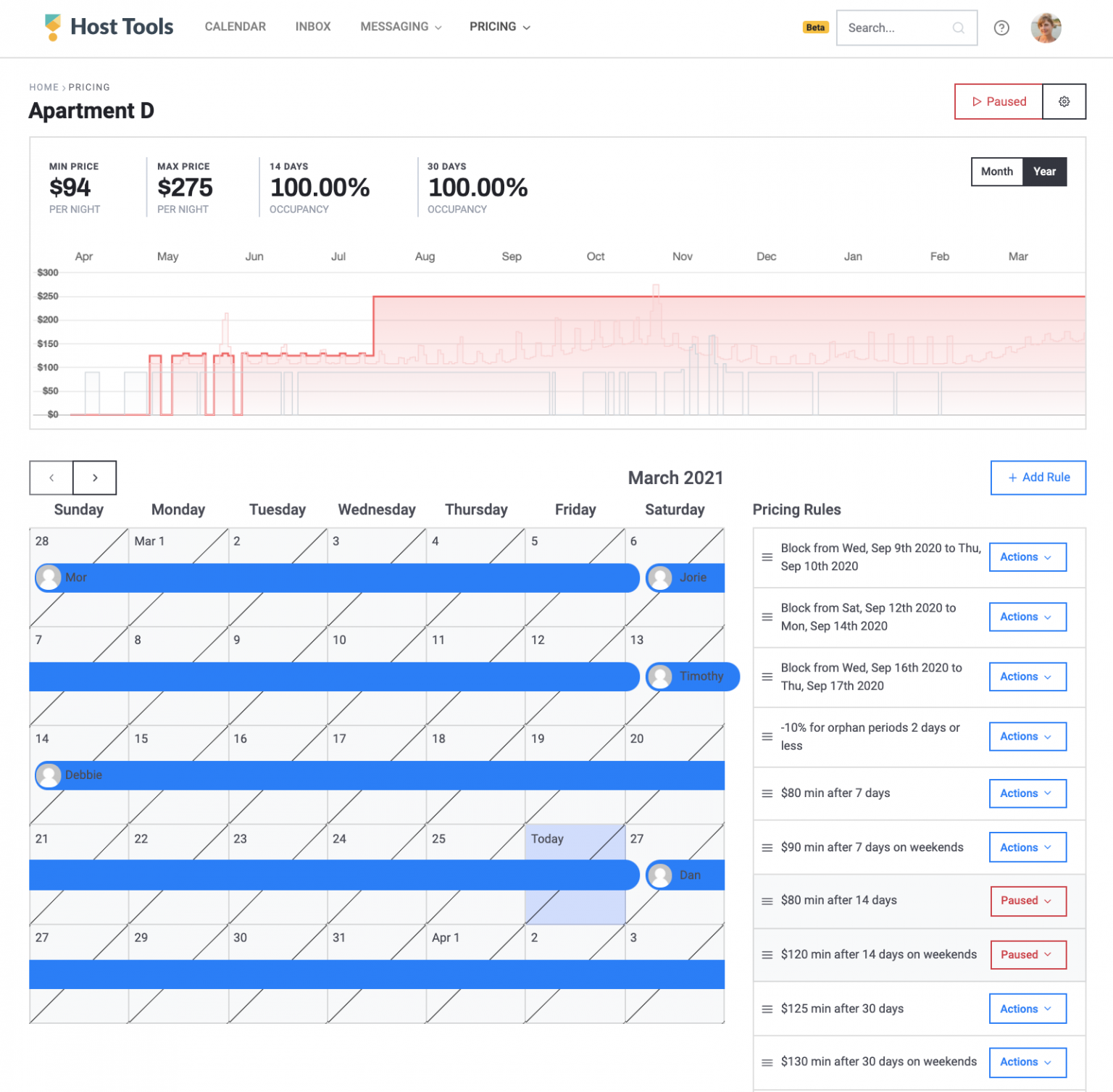Image resolution: width=1113 pixels, height=1092 pixels.
Task: Click Dan's avatar on the reservation bar
Action: tap(659, 875)
